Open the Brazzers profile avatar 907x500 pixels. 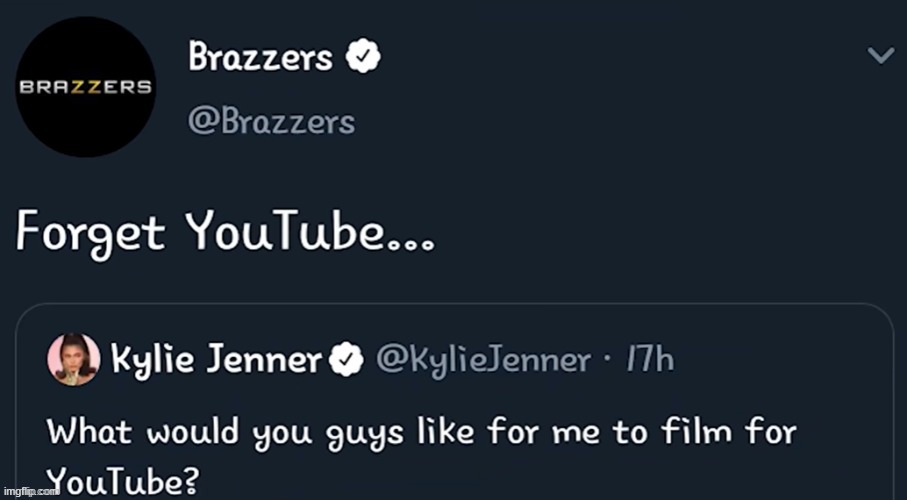(x=86, y=86)
